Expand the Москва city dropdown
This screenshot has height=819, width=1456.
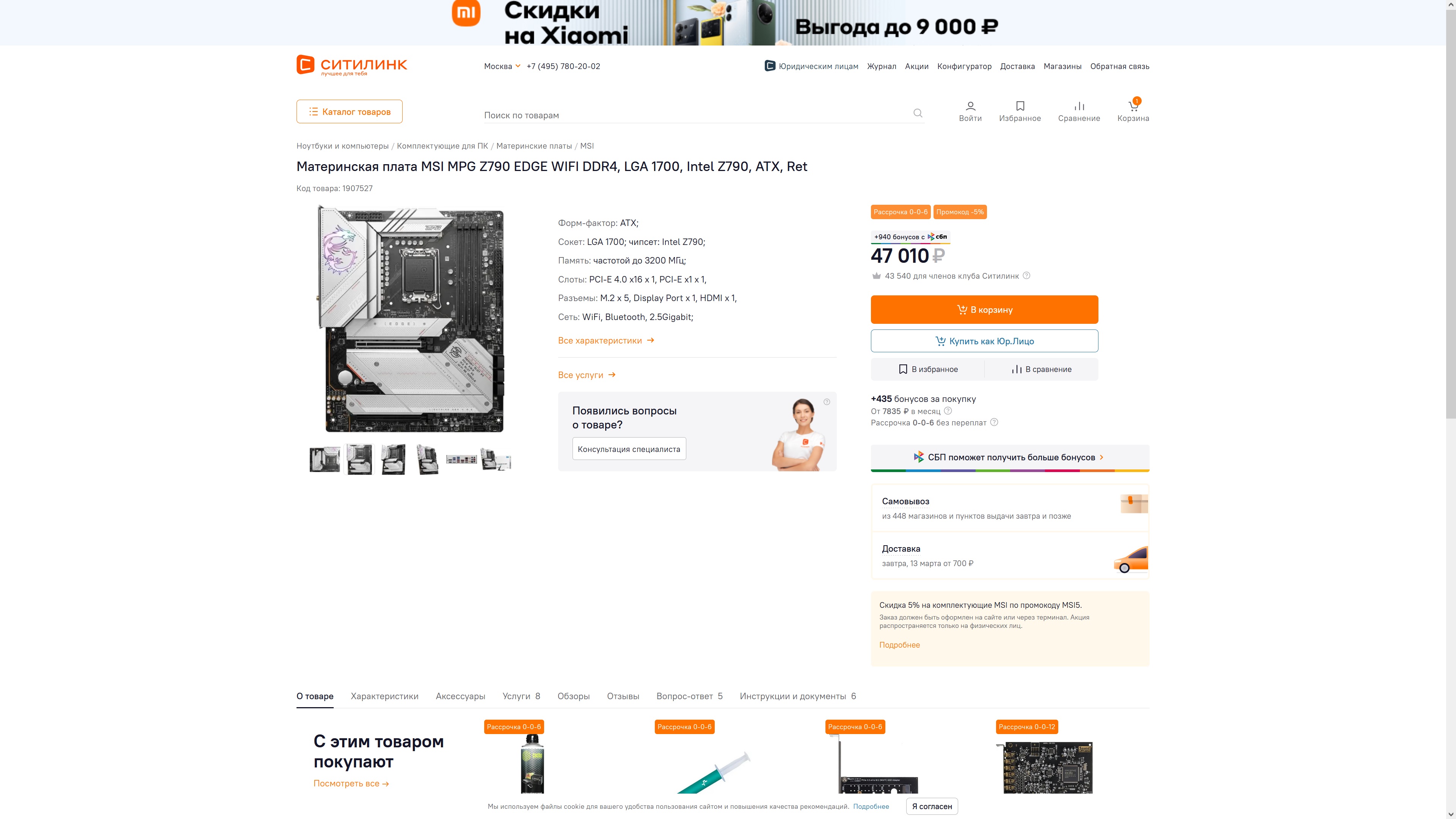[502, 66]
